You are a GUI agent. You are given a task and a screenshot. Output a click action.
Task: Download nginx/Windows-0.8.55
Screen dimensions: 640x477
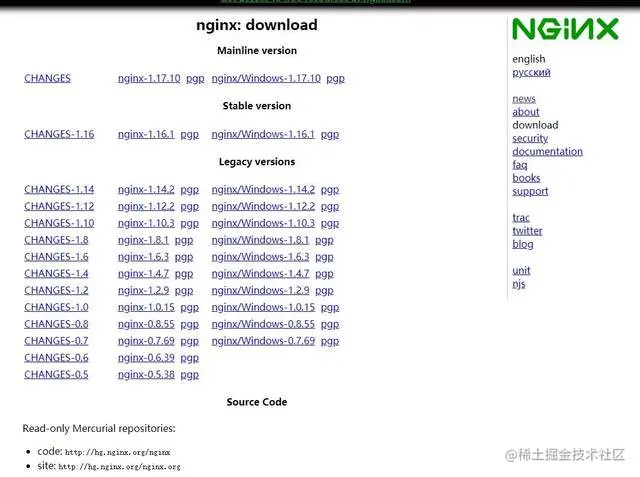[x=263, y=324]
